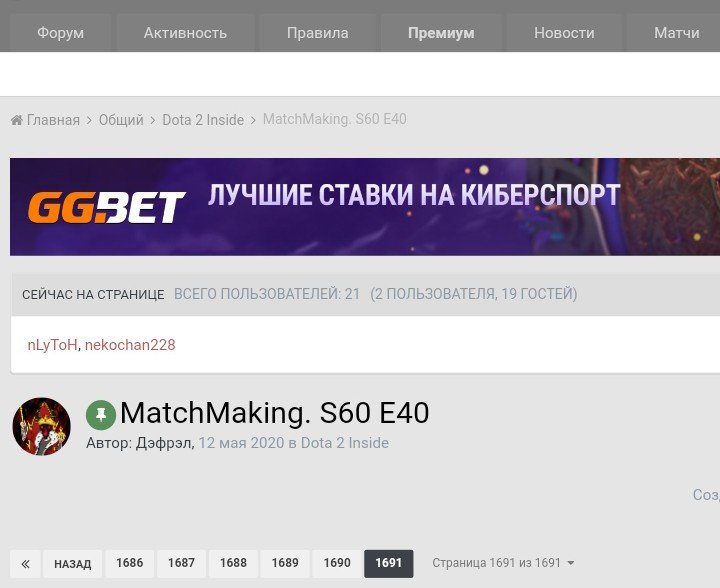Switch to the Активность tab
720x588 pixels.
(x=185, y=33)
